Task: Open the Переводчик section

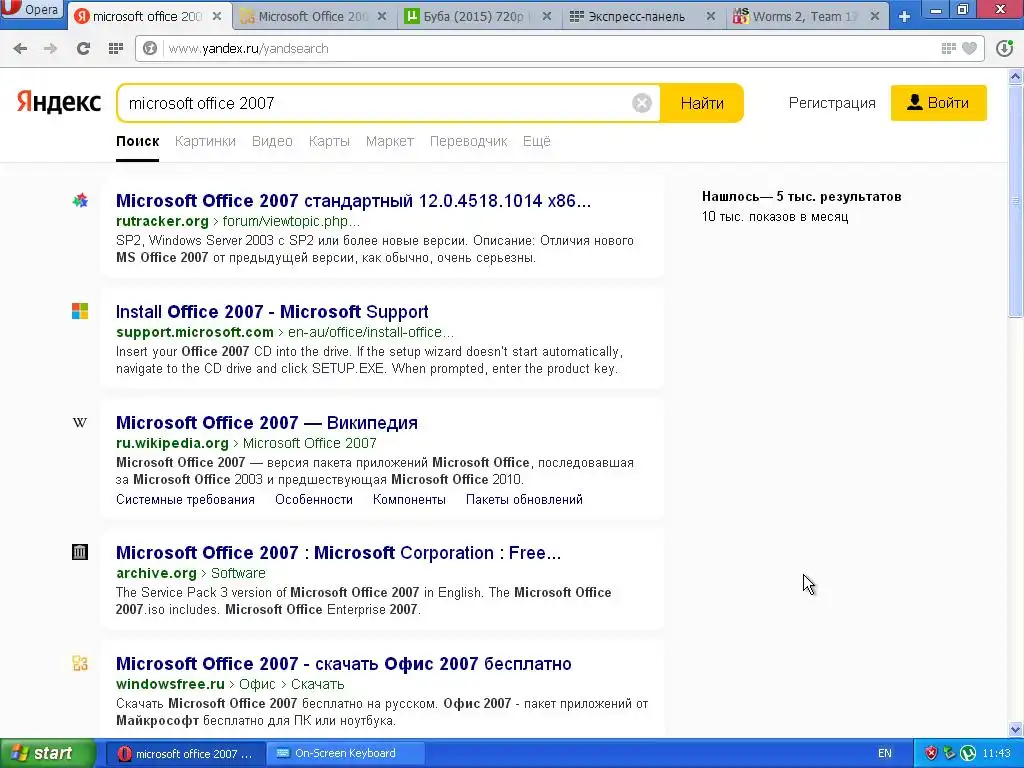Action: pyautogui.click(x=468, y=141)
